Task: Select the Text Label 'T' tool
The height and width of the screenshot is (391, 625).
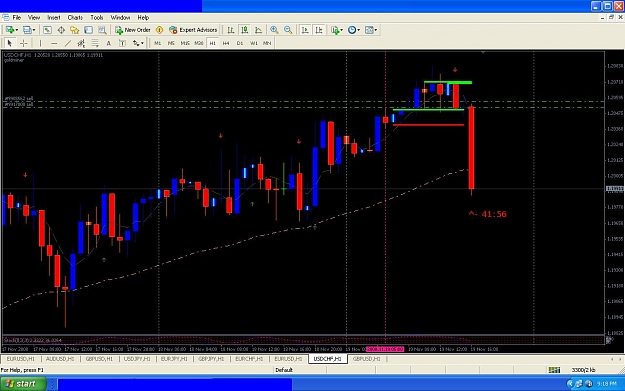Action: (122, 43)
